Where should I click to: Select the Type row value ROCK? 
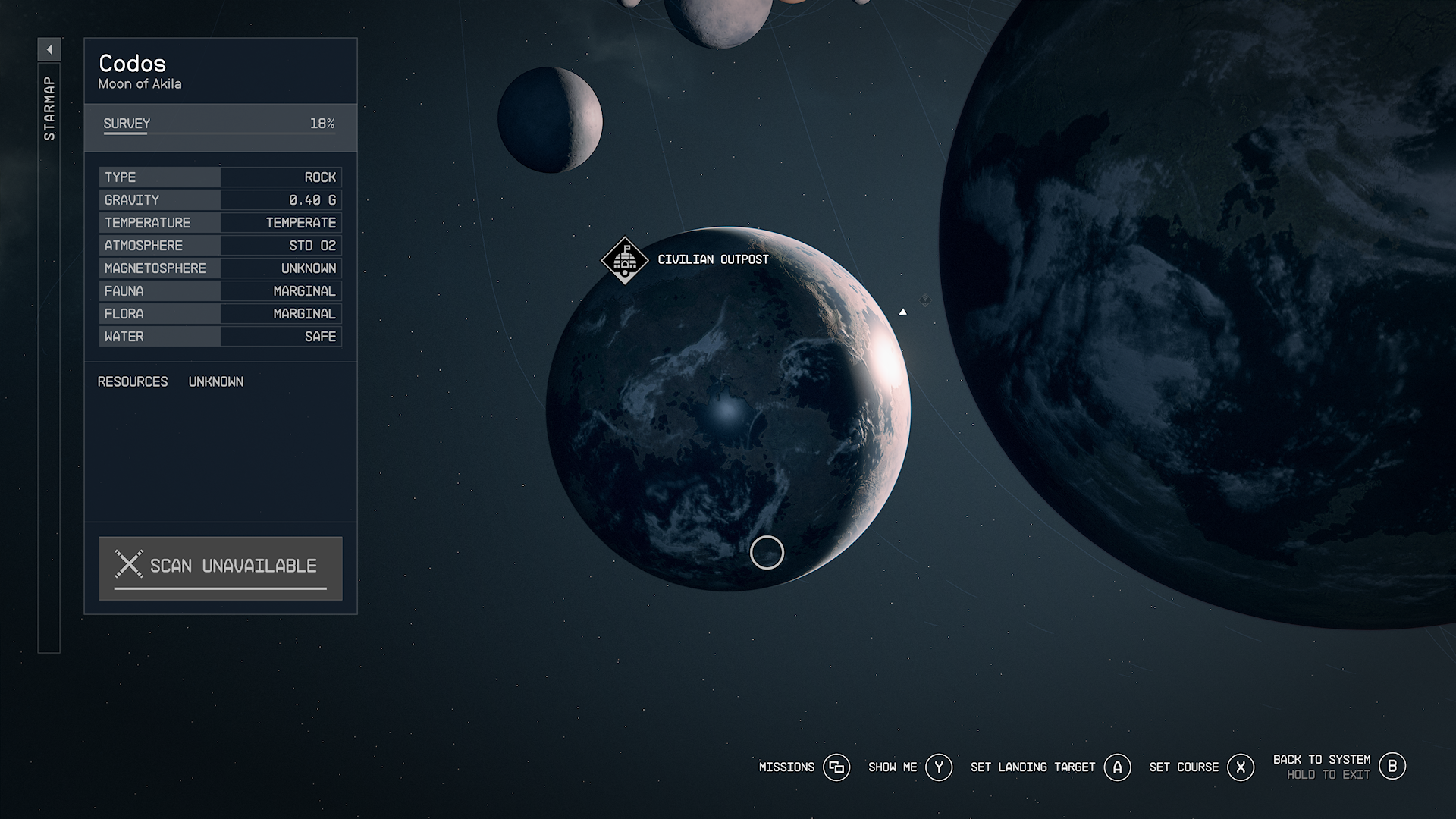pyautogui.click(x=320, y=177)
